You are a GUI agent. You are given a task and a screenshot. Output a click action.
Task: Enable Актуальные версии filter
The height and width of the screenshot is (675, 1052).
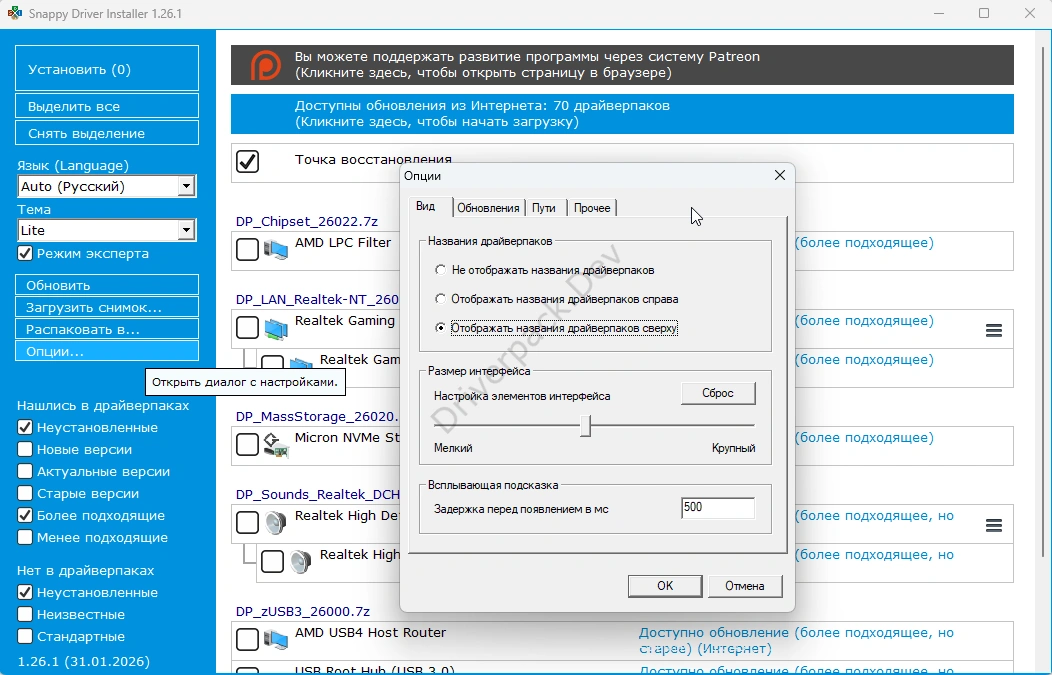[25, 471]
